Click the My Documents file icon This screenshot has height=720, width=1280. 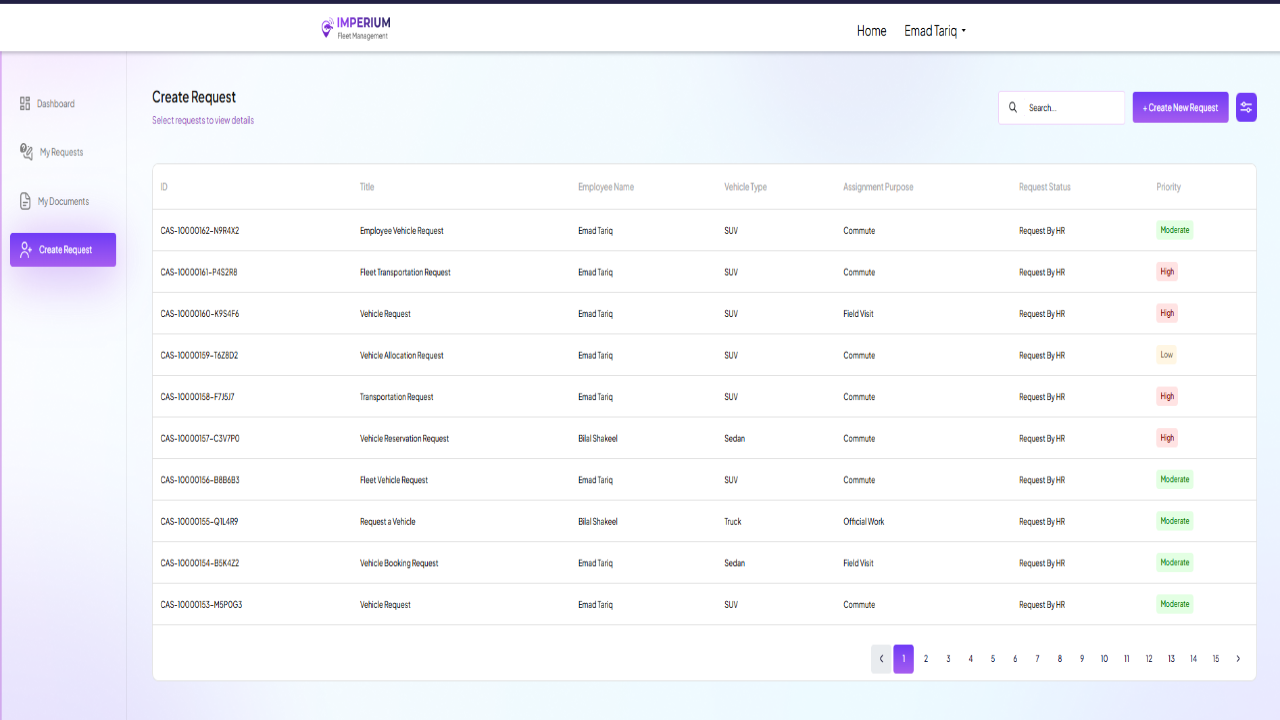pos(26,201)
